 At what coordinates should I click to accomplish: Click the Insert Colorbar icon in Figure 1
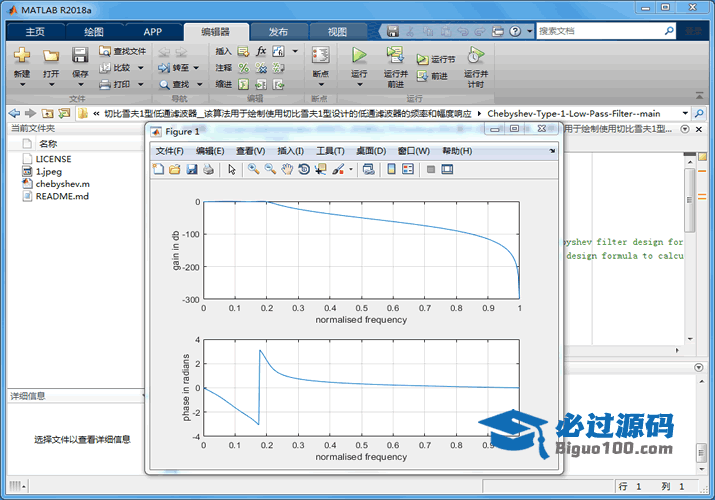click(x=391, y=170)
